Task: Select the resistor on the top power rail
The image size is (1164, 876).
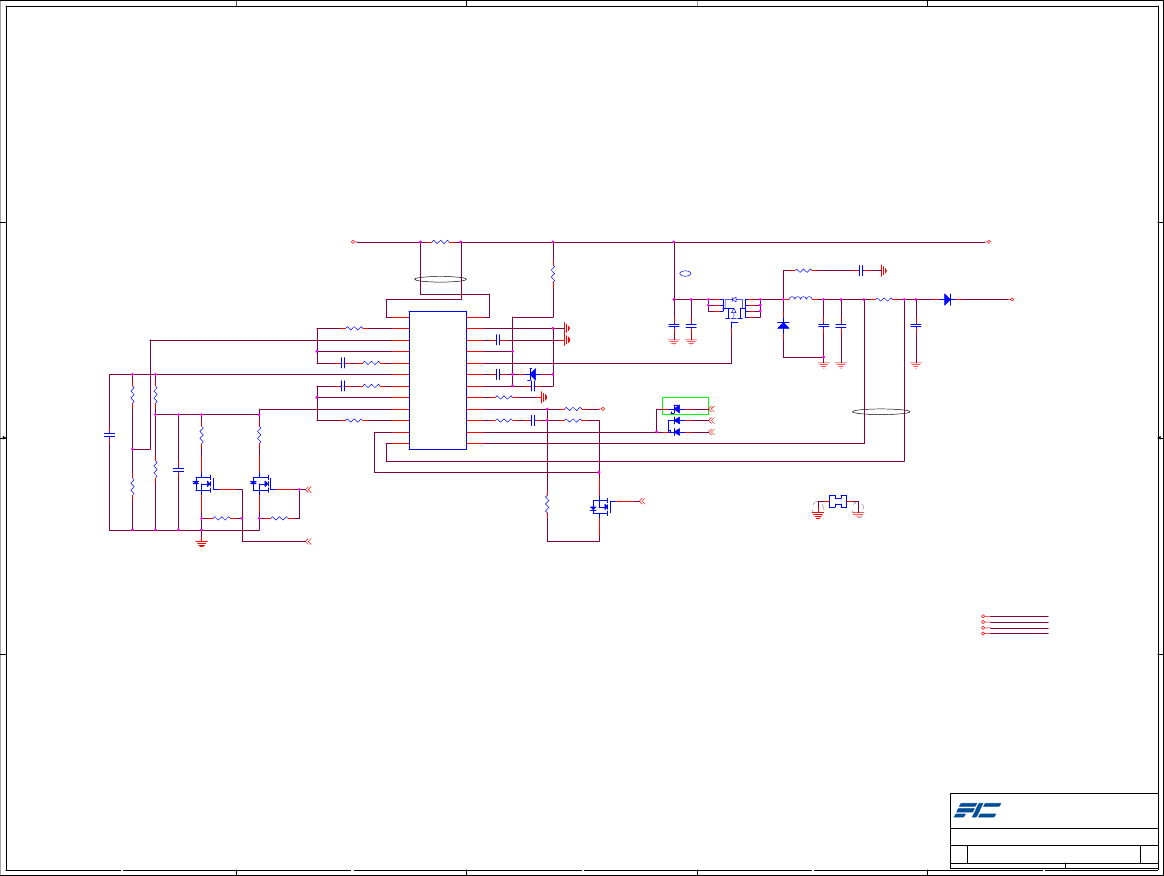Action: click(440, 242)
